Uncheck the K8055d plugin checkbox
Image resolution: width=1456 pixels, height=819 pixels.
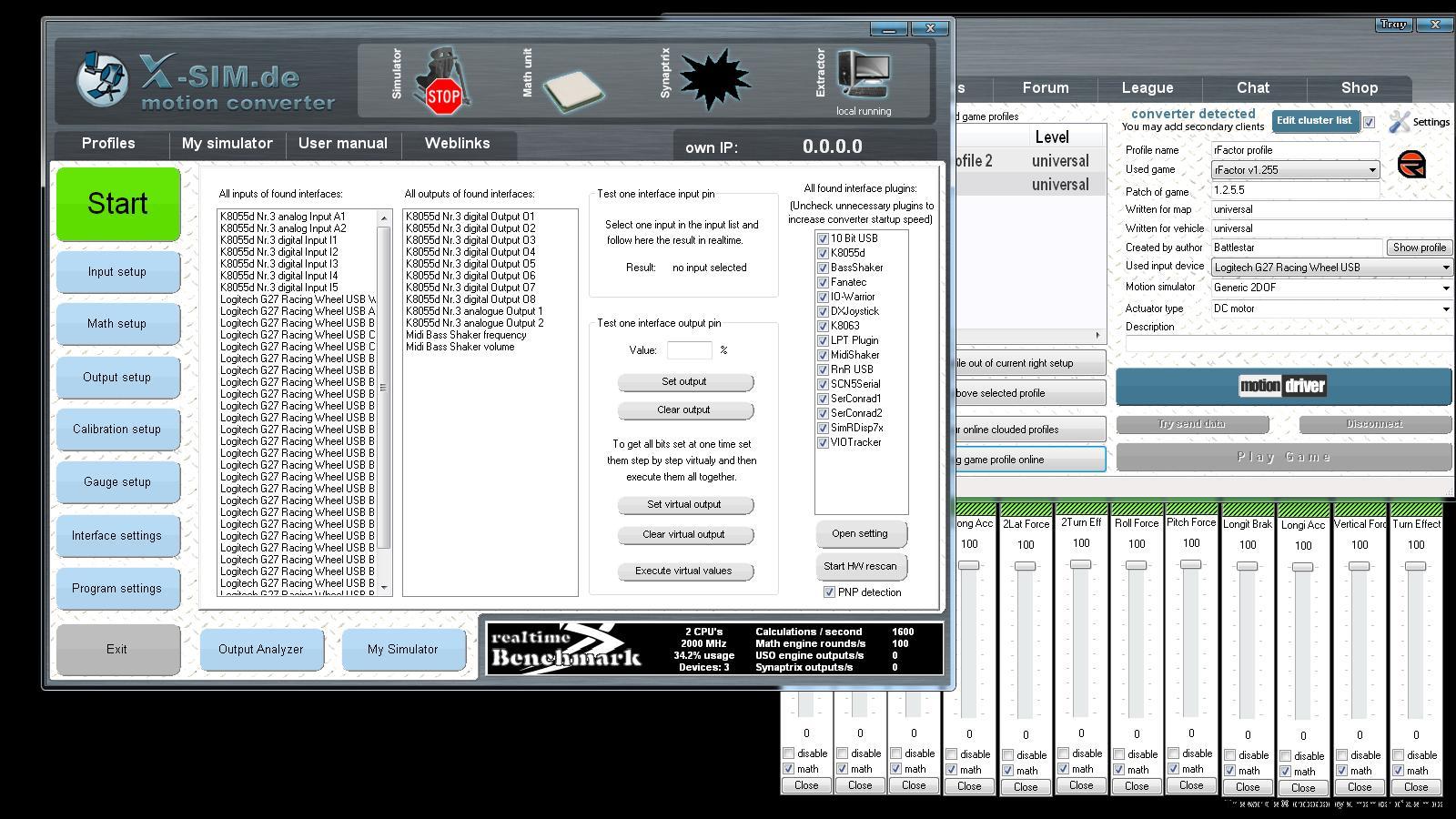pyautogui.click(x=823, y=253)
